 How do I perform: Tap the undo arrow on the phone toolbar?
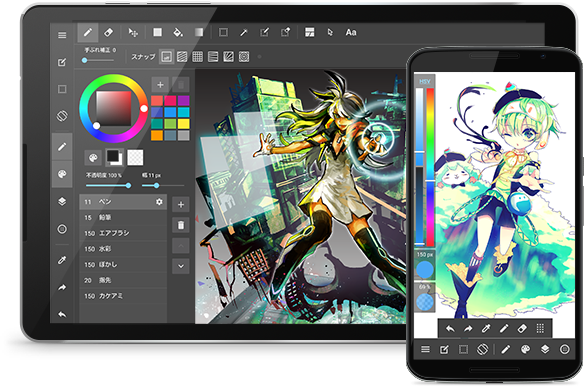click(x=450, y=328)
